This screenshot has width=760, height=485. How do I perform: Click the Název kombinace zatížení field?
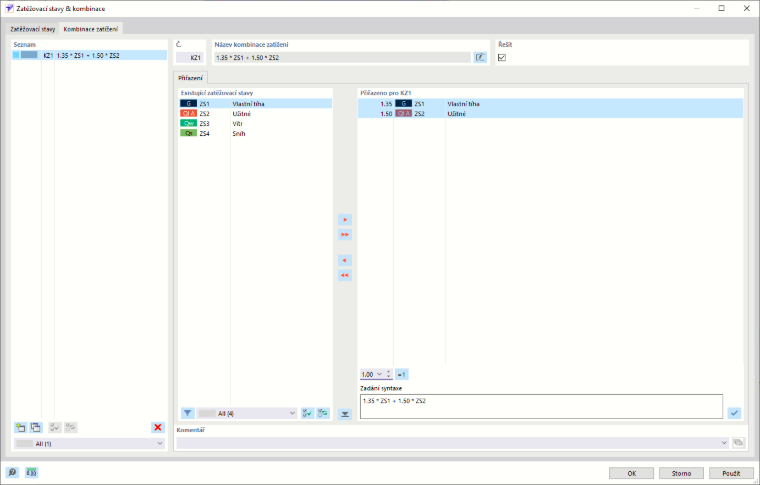coord(342,58)
